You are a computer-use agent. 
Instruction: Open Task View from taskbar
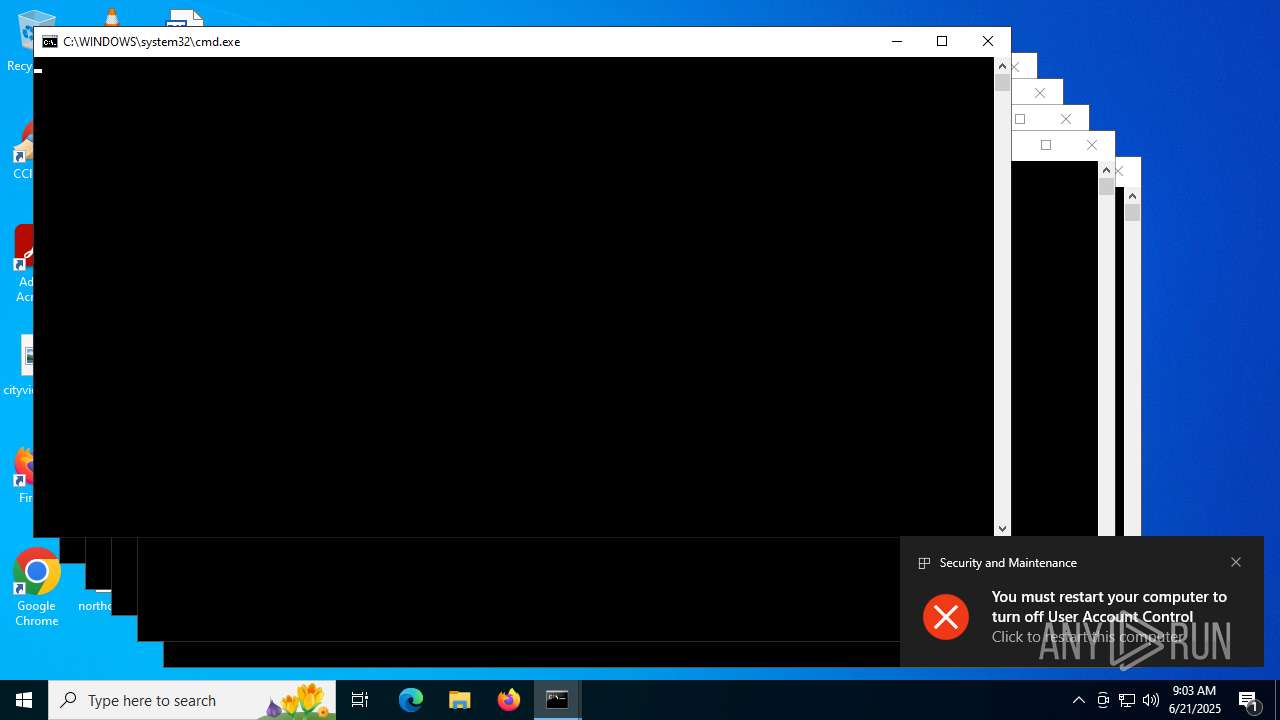(x=360, y=700)
